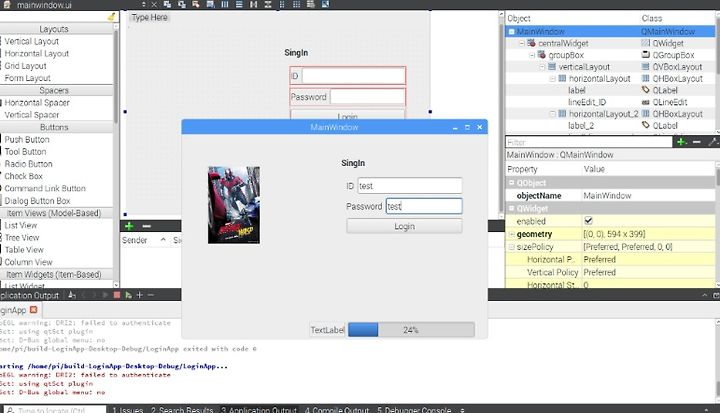This screenshot has width=720, height=413.
Task: Open the mainwindow.ui document selector arrows
Action: [144, 5]
